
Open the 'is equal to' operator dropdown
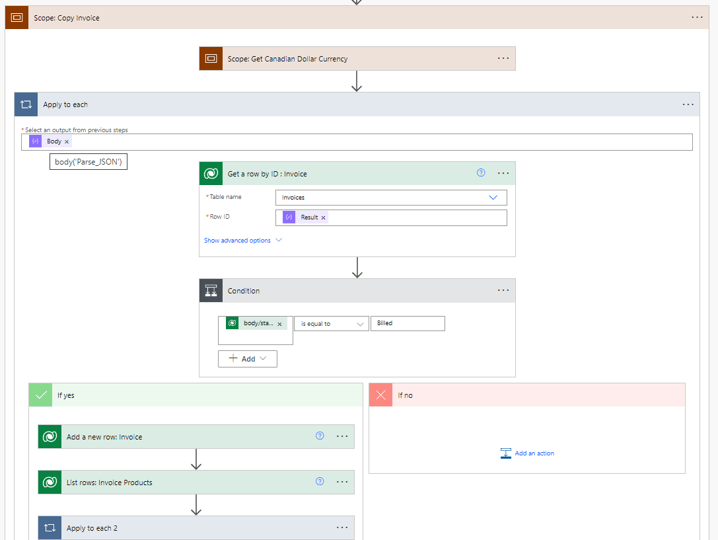click(331, 324)
